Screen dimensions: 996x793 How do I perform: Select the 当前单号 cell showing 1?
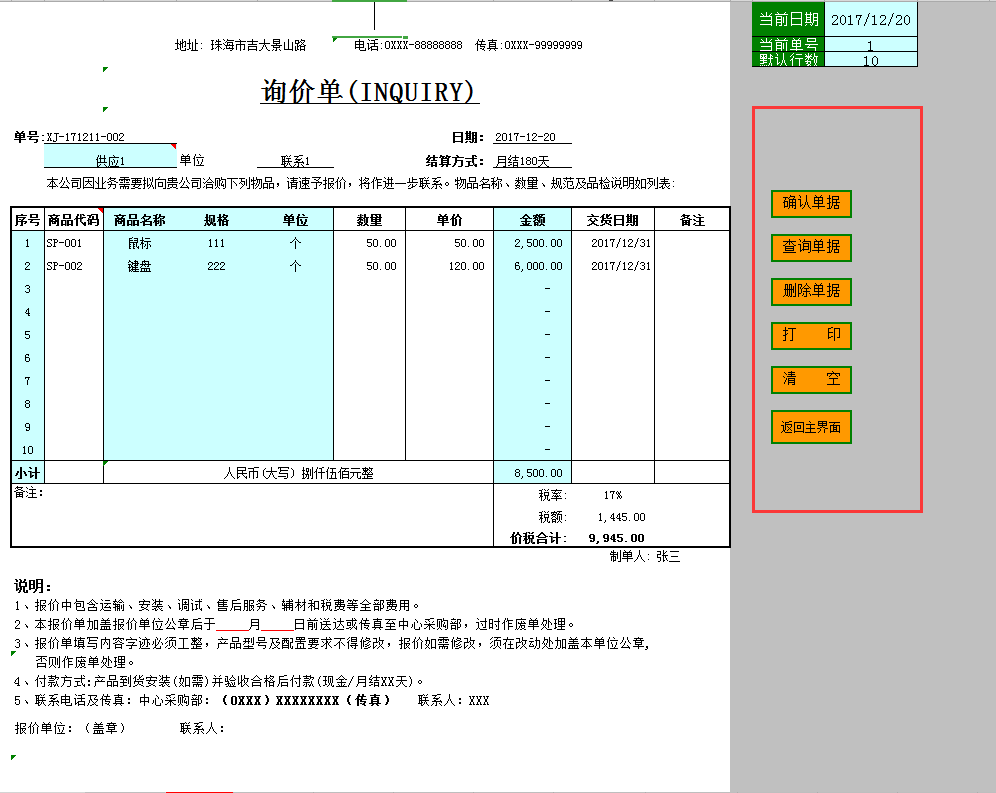point(870,46)
